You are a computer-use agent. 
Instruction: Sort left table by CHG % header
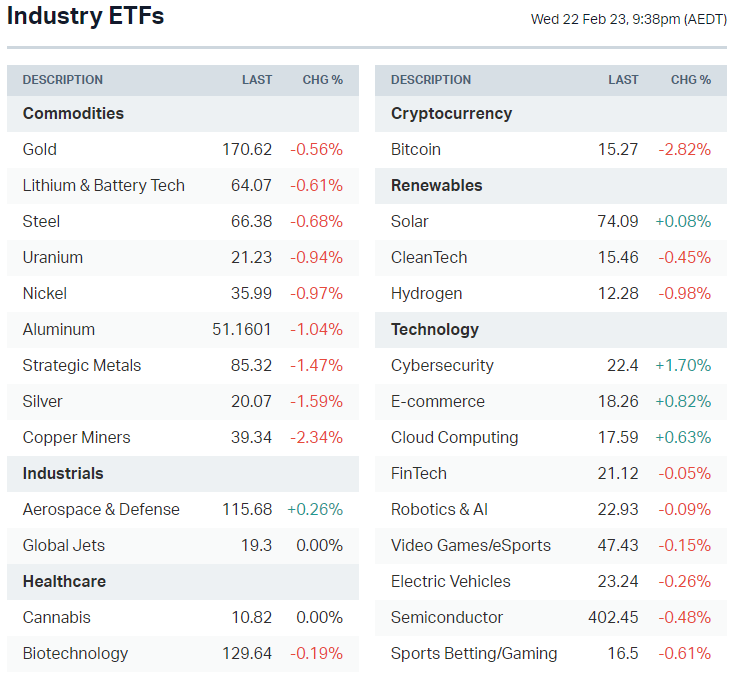point(322,80)
